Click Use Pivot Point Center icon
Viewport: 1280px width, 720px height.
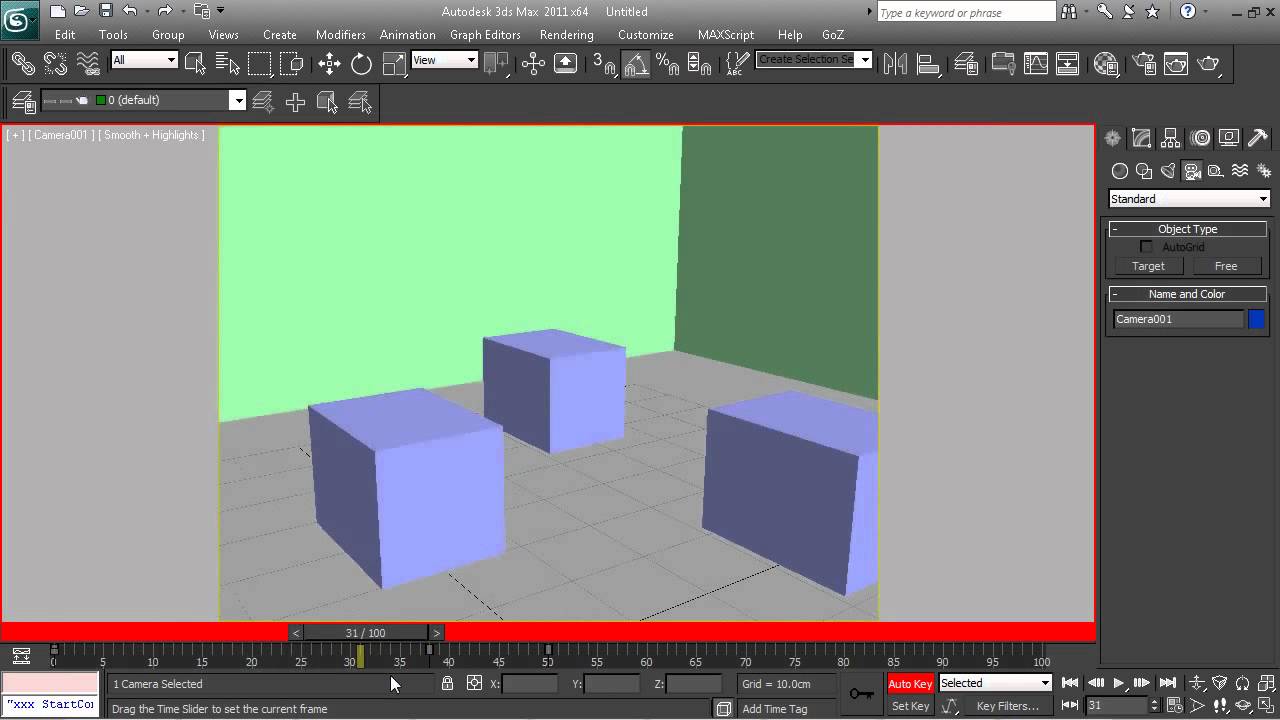point(497,64)
